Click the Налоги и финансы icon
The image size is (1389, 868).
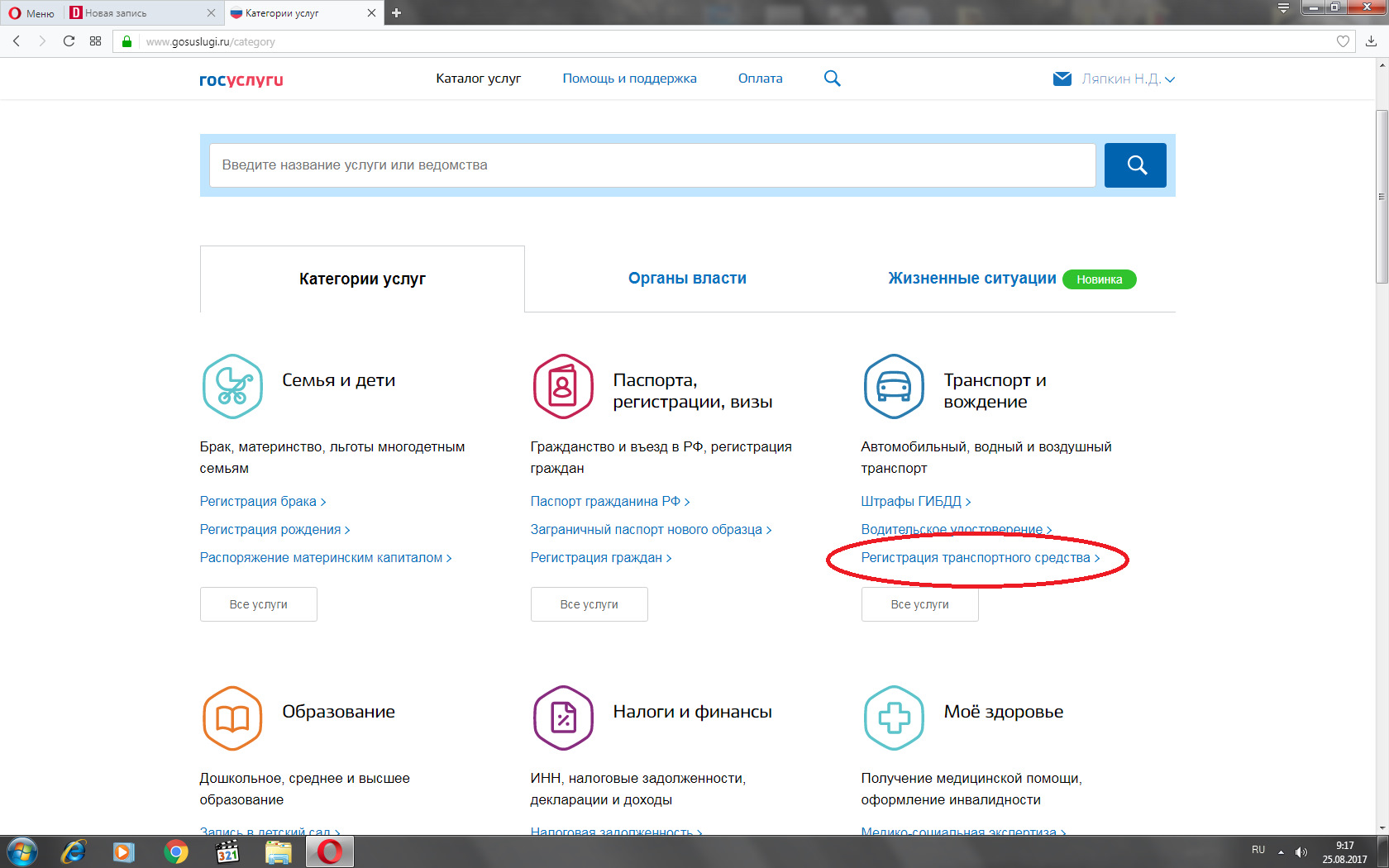click(563, 718)
